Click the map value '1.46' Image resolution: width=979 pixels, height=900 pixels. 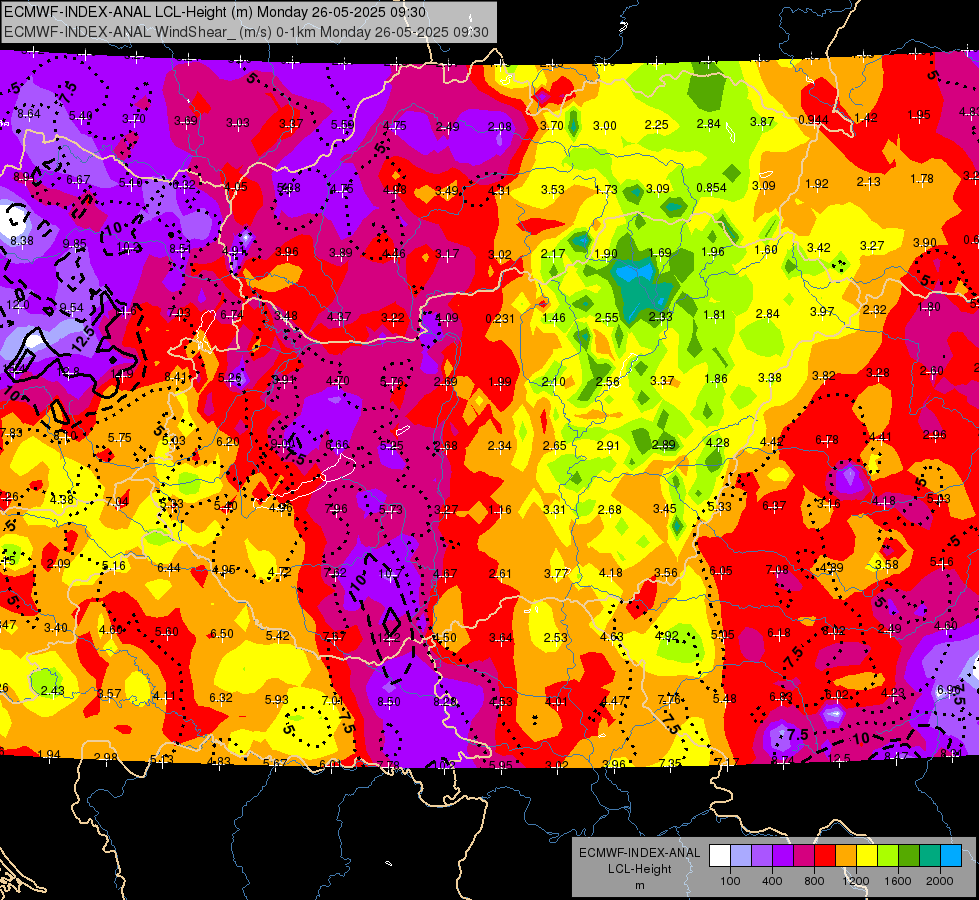click(554, 318)
